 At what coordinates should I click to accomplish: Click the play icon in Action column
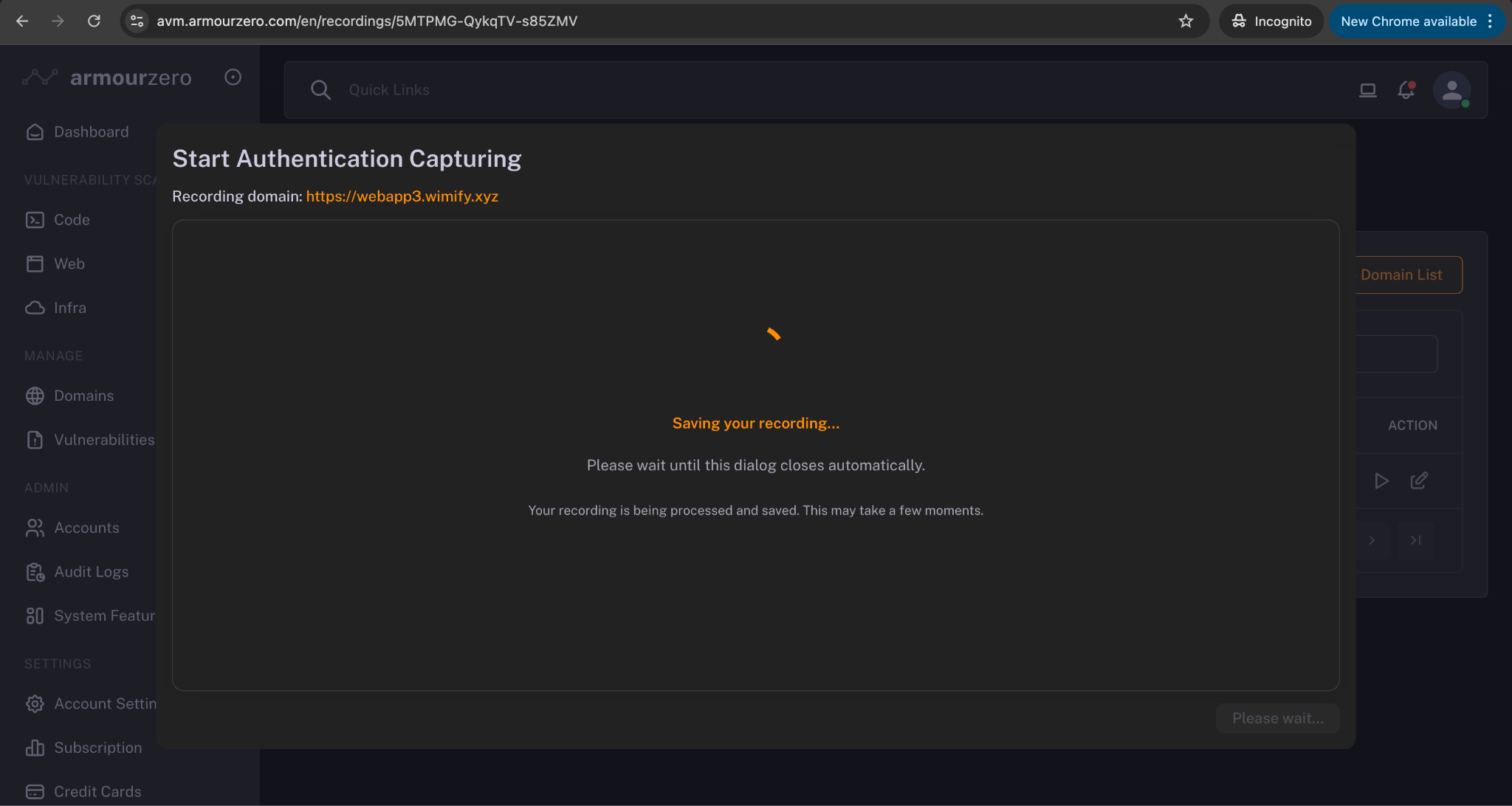1381,481
